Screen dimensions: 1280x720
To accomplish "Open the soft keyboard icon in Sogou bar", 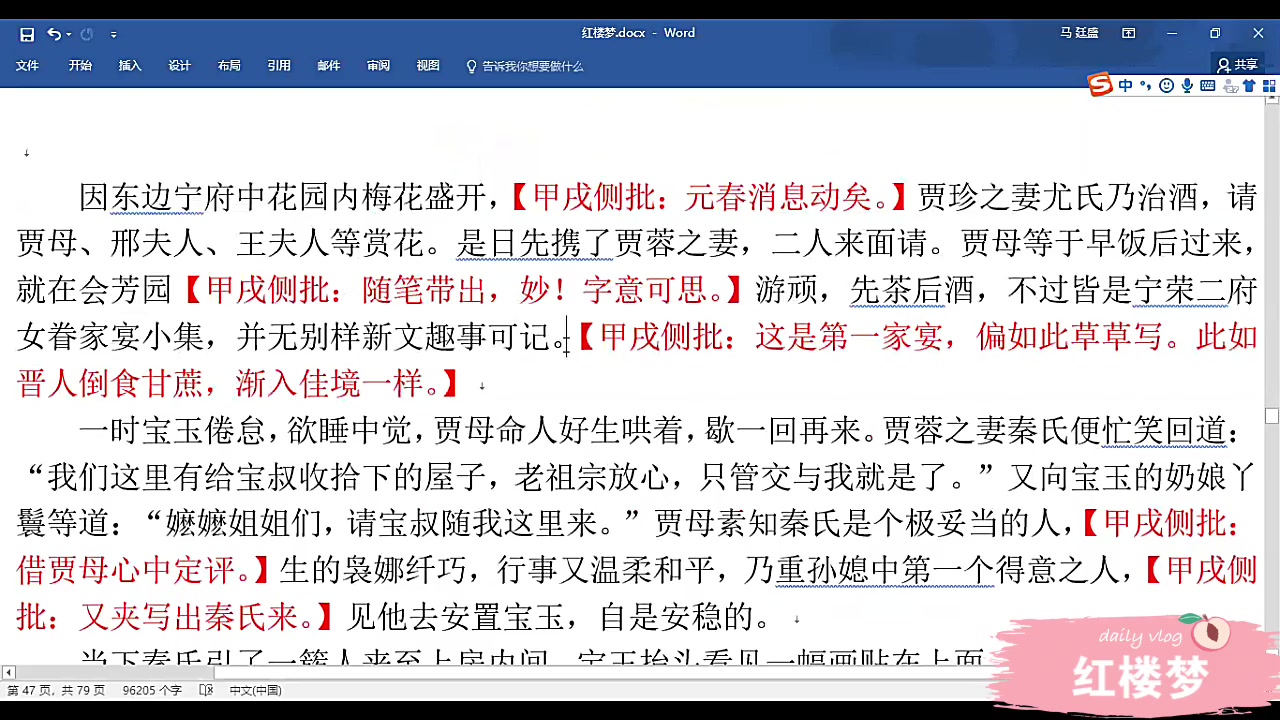I will pyautogui.click(x=1208, y=86).
